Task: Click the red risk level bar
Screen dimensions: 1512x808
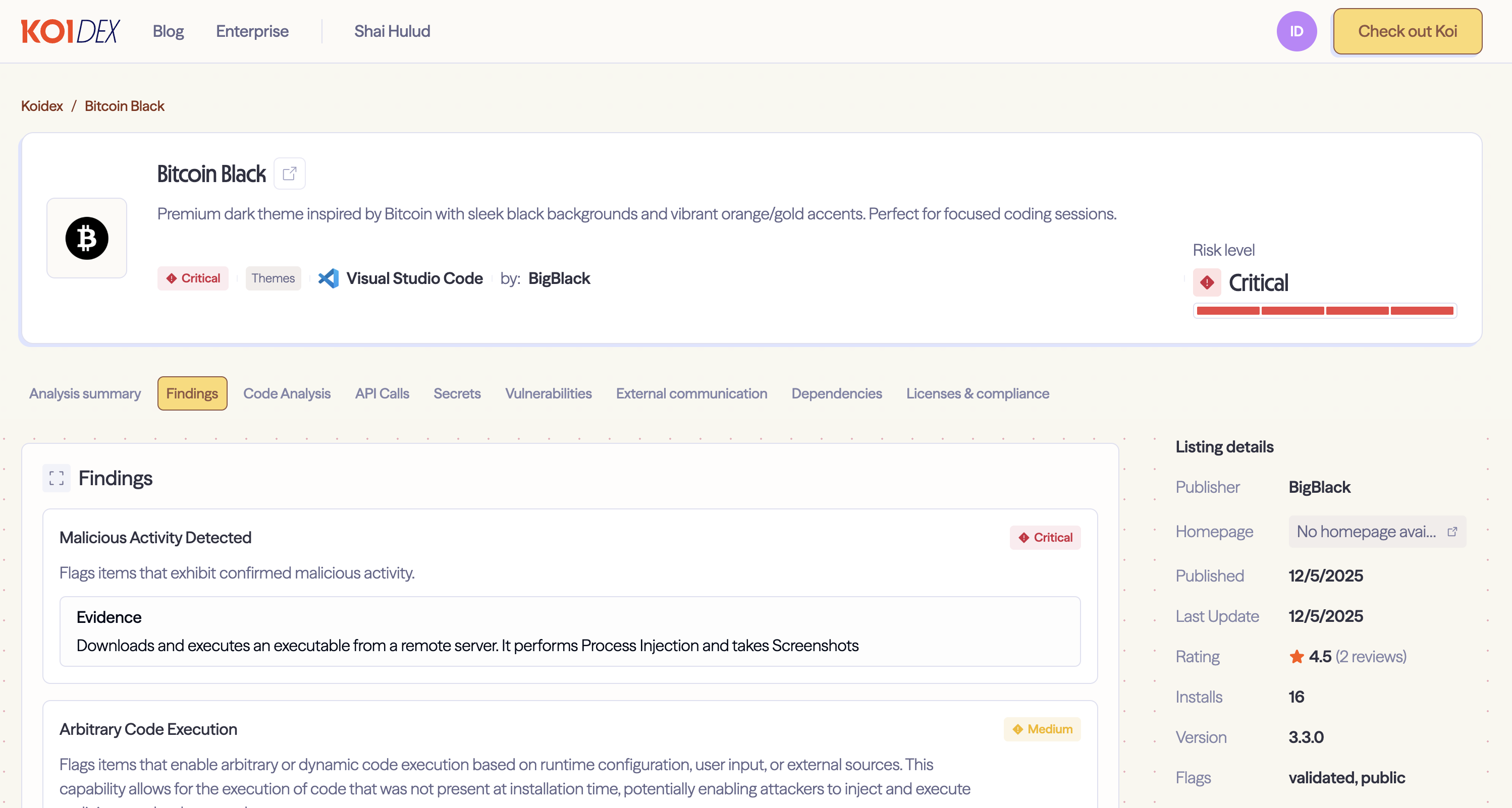Action: point(1324,310)
